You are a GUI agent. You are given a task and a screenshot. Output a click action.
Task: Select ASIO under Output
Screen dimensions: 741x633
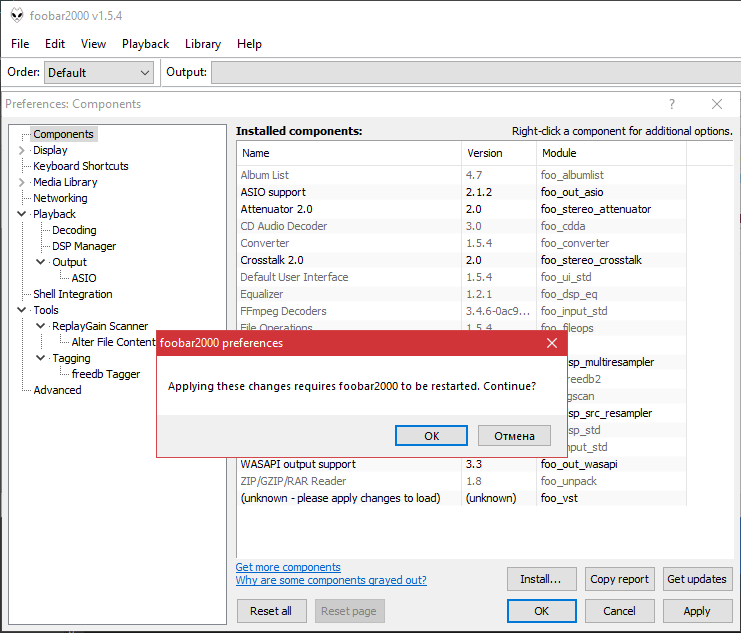(84, 278)
